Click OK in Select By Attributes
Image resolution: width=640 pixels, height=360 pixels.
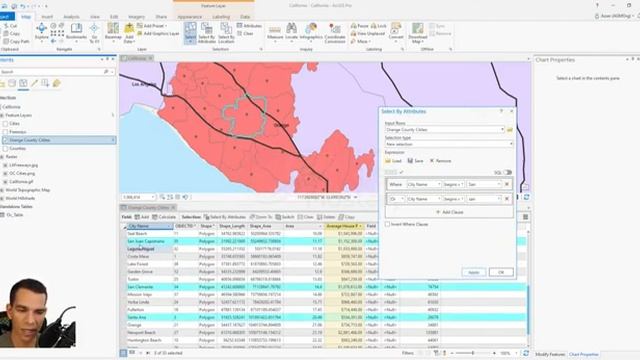501,272
